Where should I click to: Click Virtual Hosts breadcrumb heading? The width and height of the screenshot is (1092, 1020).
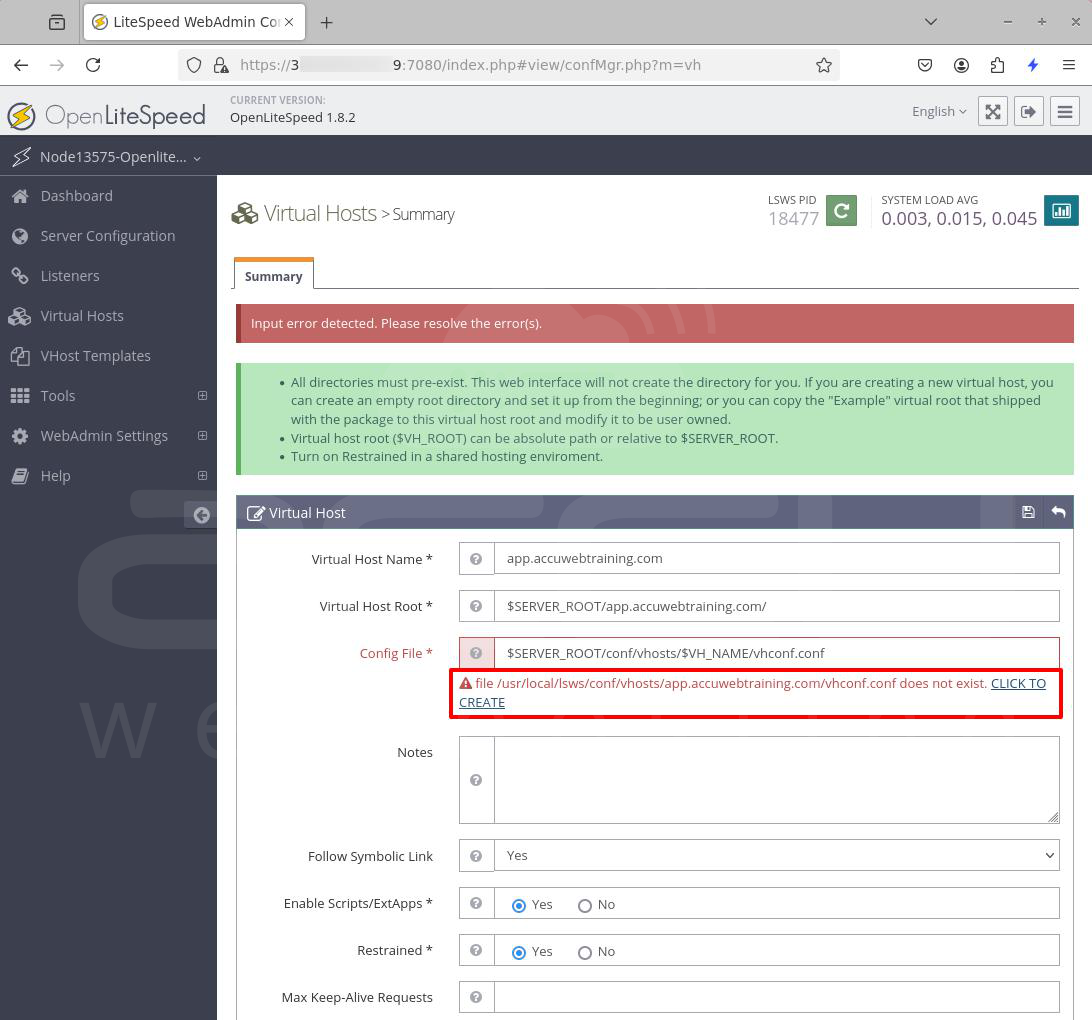[320, 213]
